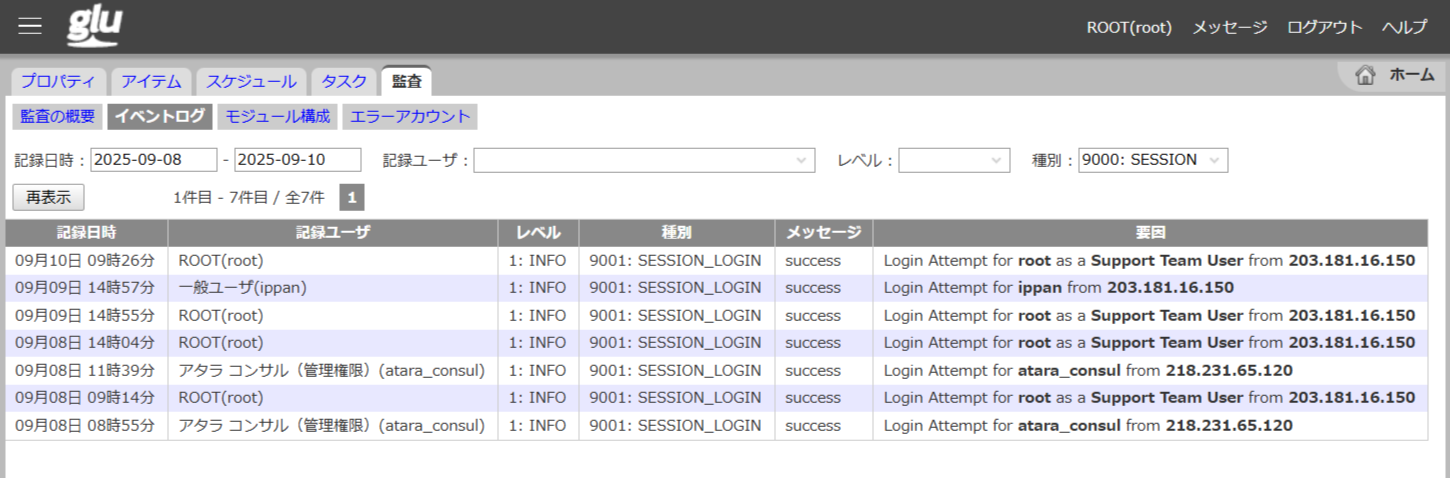The image size is (1450, 478).
Task: Click the 記録日時 column header
Action: (86, 232)
